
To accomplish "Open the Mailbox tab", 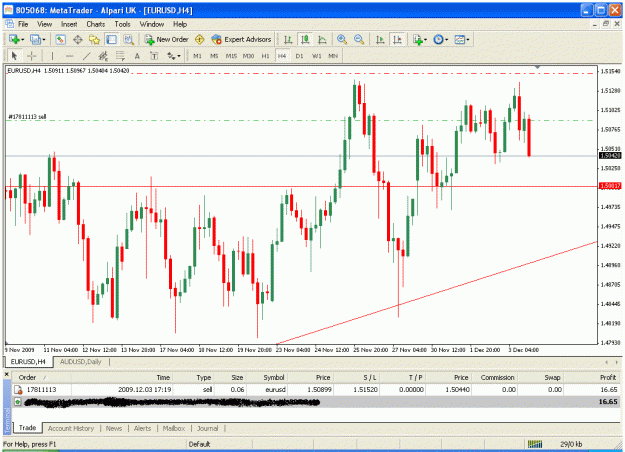I will [x=174, y=428].
